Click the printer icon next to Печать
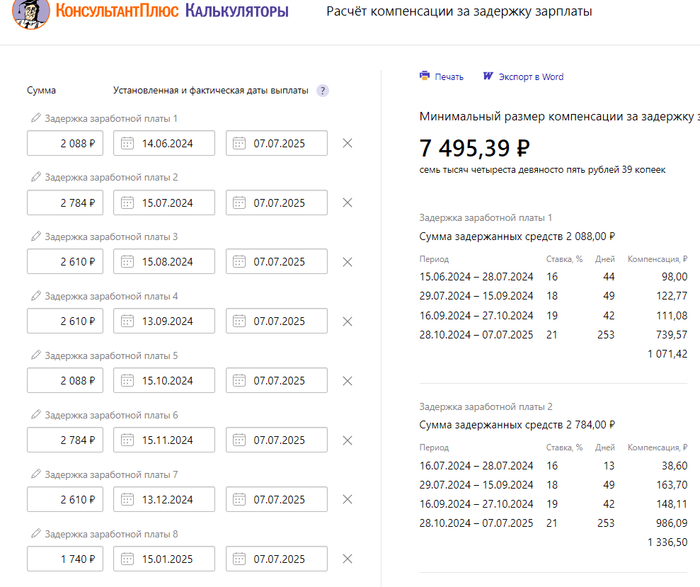 tap(425, 76)
